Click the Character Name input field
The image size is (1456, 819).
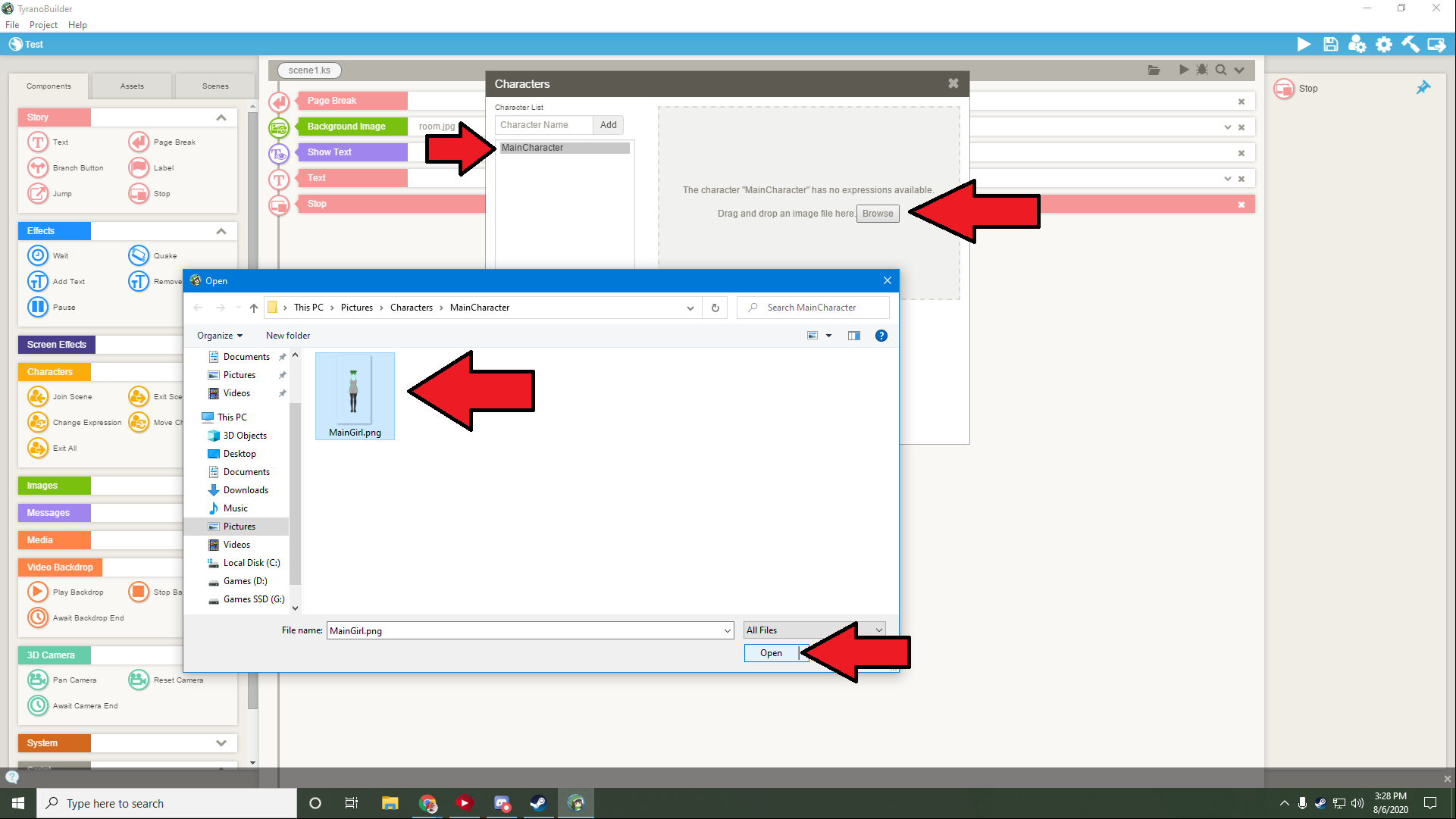[543, 125]
